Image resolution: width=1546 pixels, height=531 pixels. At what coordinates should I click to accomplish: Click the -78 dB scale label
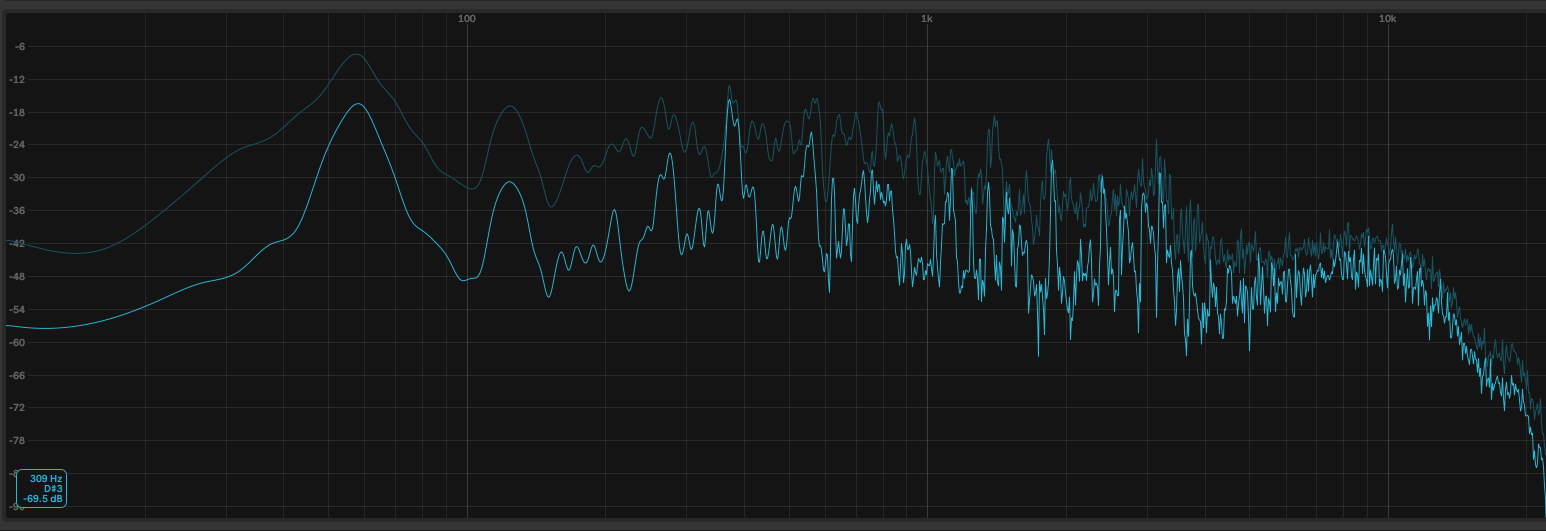click(x=18, y=441)
